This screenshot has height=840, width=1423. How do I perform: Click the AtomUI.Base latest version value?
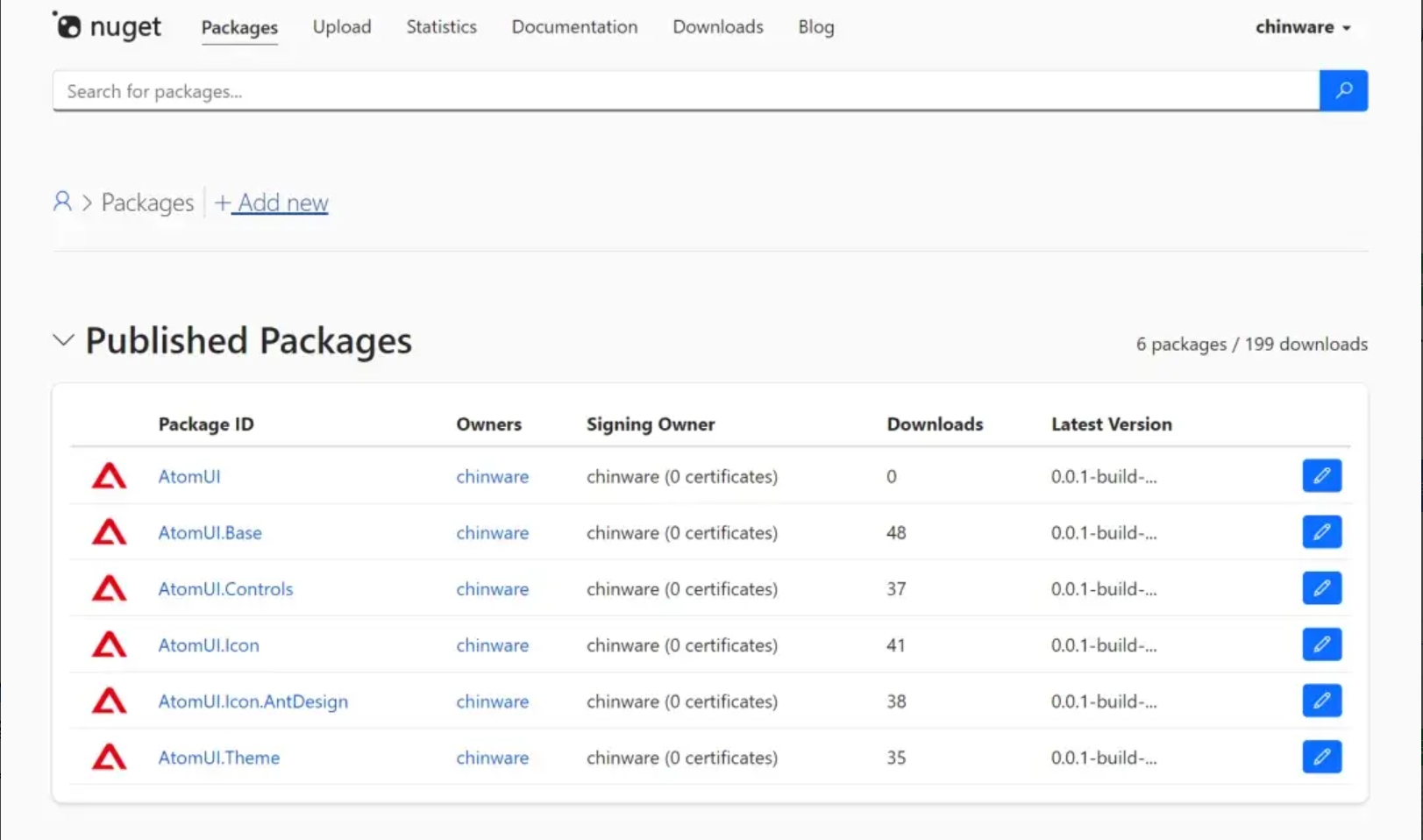pos(1104,532)
